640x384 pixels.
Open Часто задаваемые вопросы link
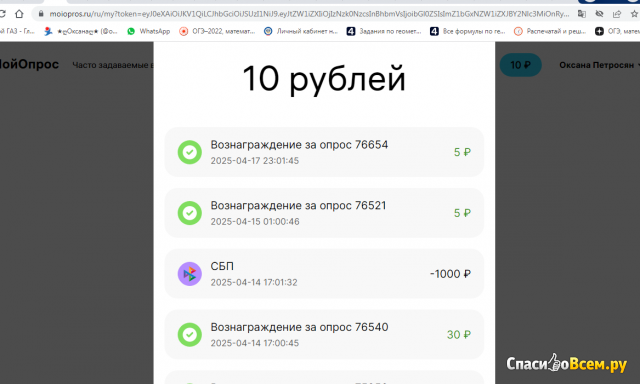(113, 65)
